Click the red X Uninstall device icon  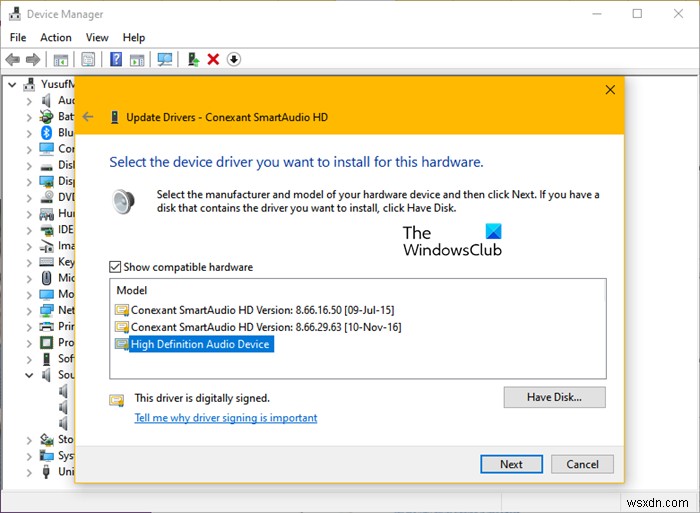coord(213,60)
